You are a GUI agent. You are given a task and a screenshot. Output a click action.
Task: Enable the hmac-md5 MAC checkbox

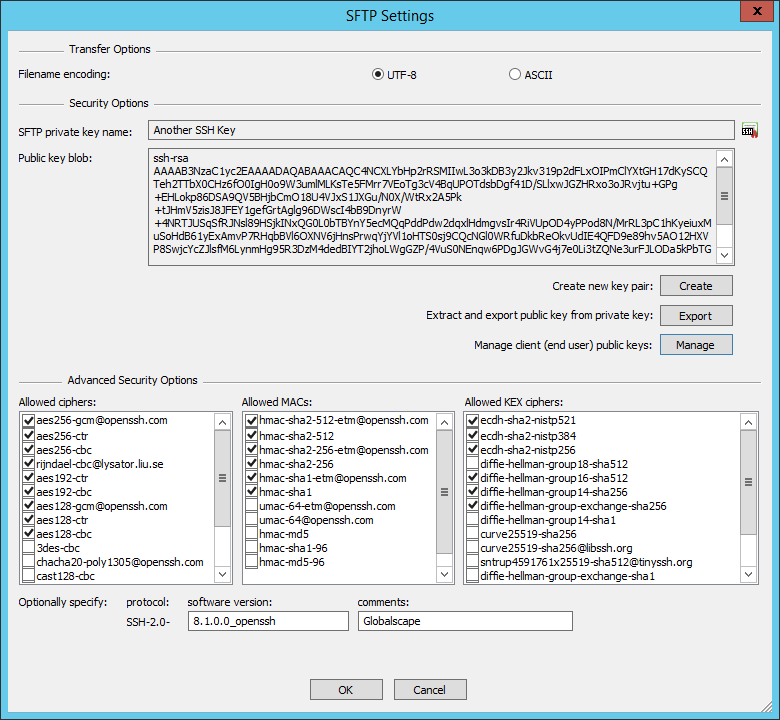[x=252, y=534]
